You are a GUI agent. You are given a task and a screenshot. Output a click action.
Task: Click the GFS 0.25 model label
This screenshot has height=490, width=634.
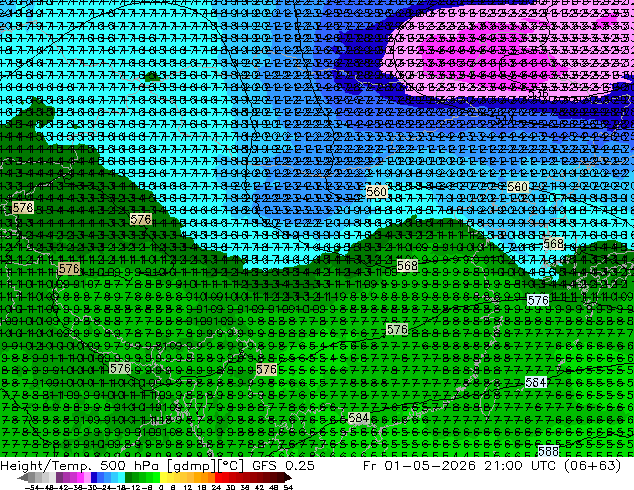click(x=283, y=465)
